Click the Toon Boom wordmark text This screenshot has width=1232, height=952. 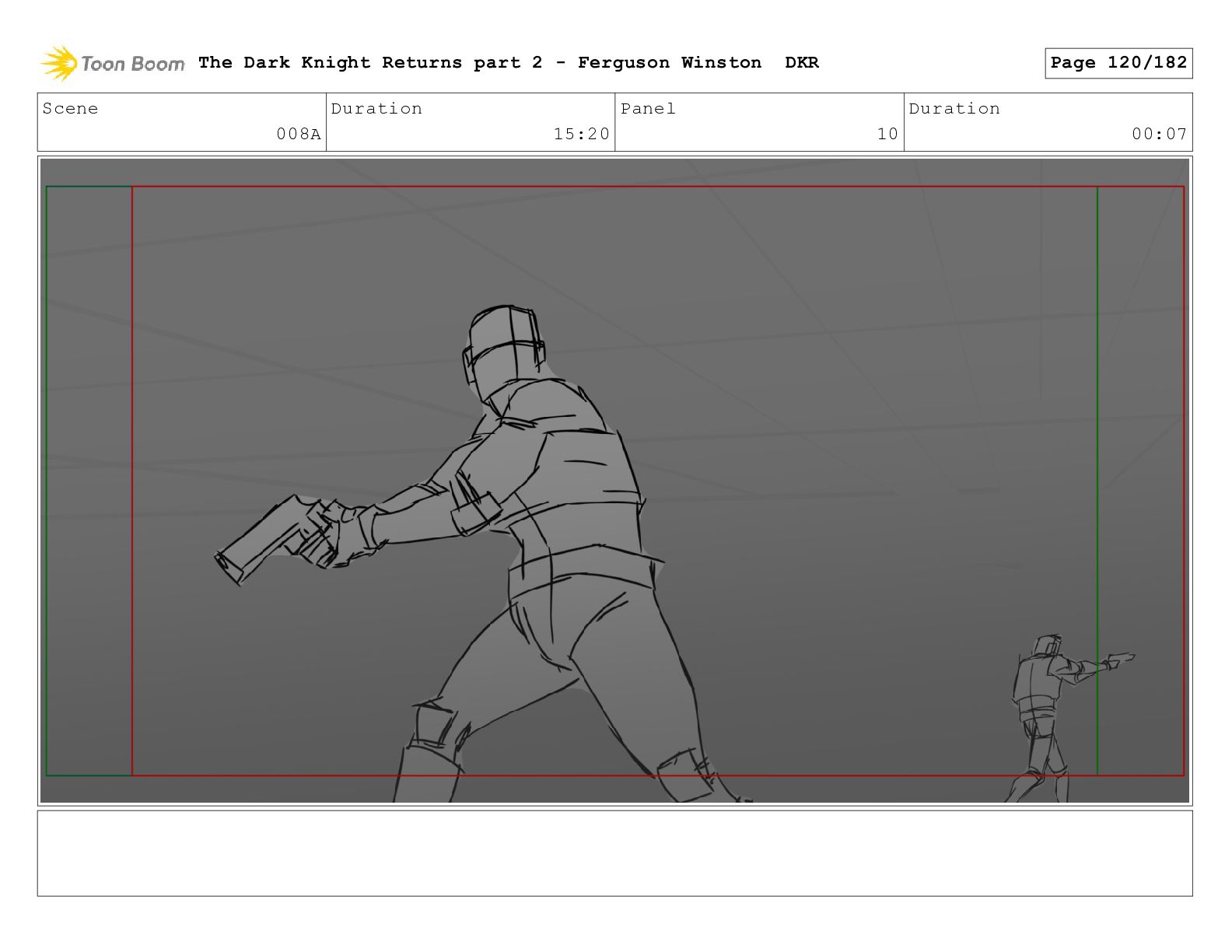133,64
